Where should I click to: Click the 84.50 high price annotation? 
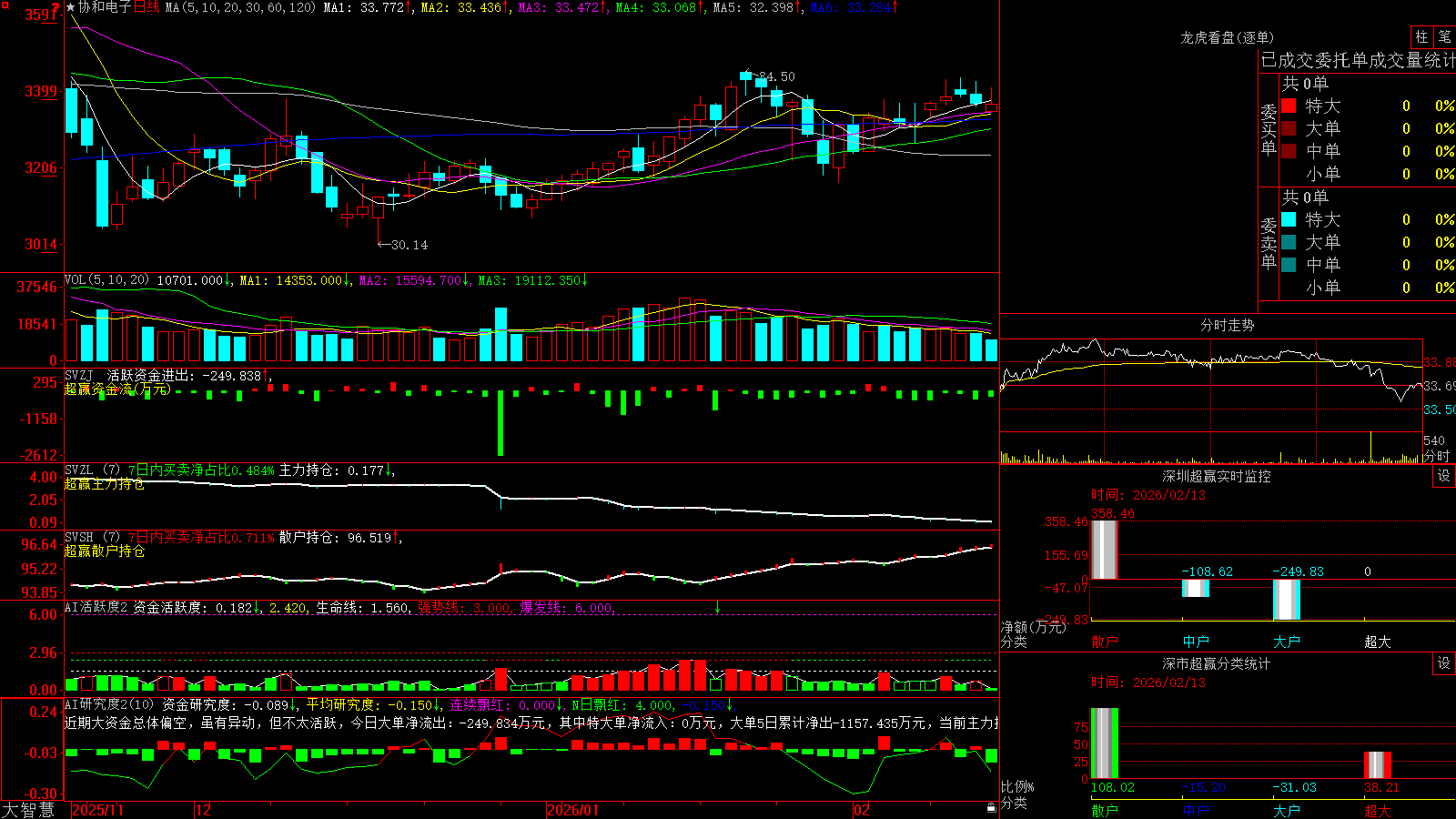coord(776,77)
